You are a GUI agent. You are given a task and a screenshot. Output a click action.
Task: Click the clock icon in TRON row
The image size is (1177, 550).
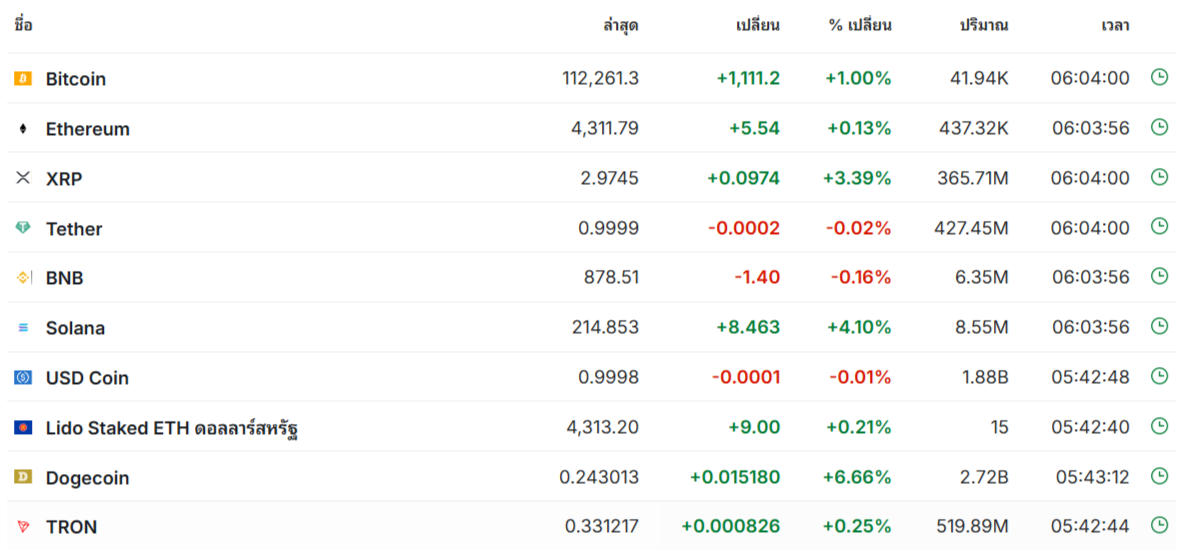(1160, 526)
